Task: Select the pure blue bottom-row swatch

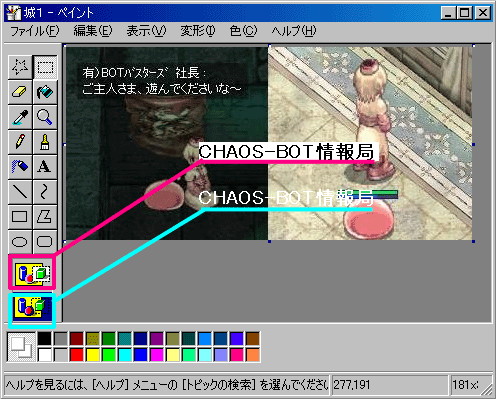Action: (141, 355)
